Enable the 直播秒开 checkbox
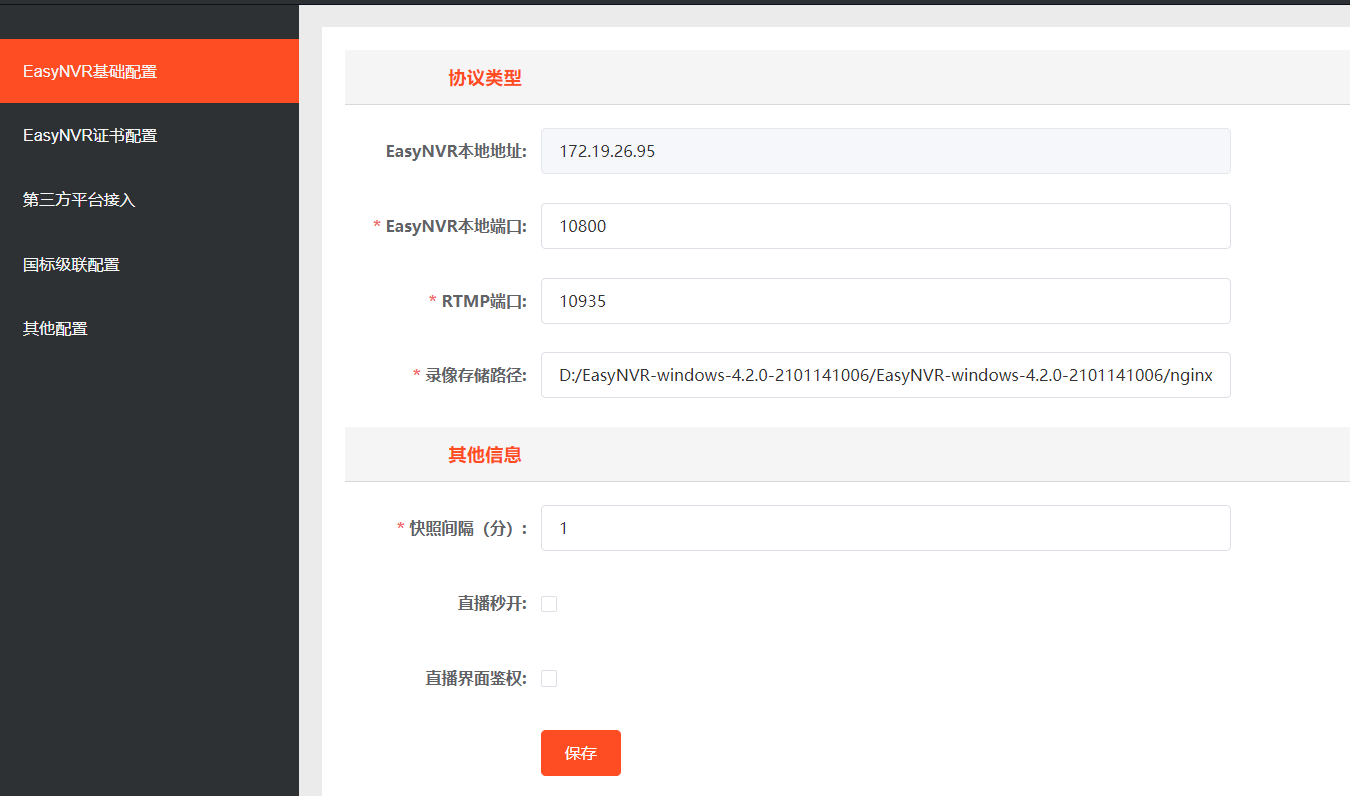The width and height of the screenshot is (1350, 796). [x=549, y=604]
